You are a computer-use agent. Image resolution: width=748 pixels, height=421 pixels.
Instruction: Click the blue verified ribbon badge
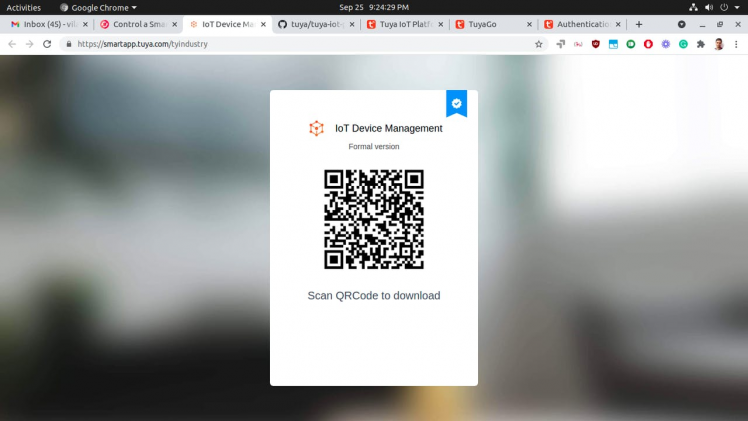pyautogui.click(x=457, y=103)
